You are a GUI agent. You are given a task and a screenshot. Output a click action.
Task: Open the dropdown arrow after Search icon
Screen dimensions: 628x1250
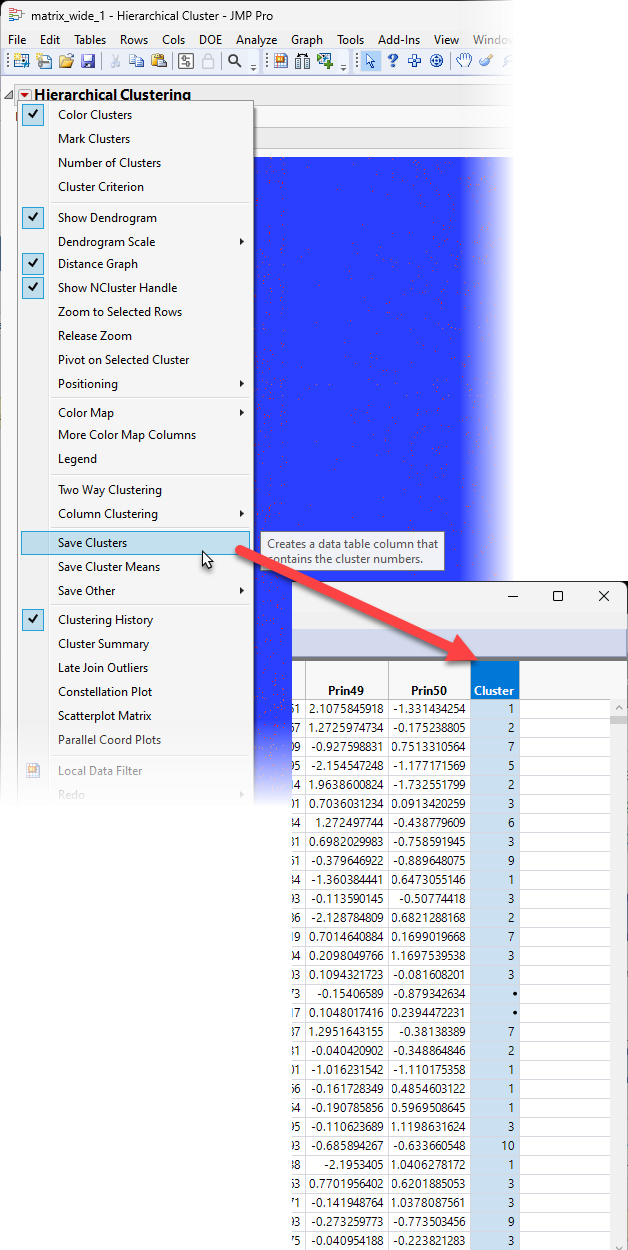(253, 66)
